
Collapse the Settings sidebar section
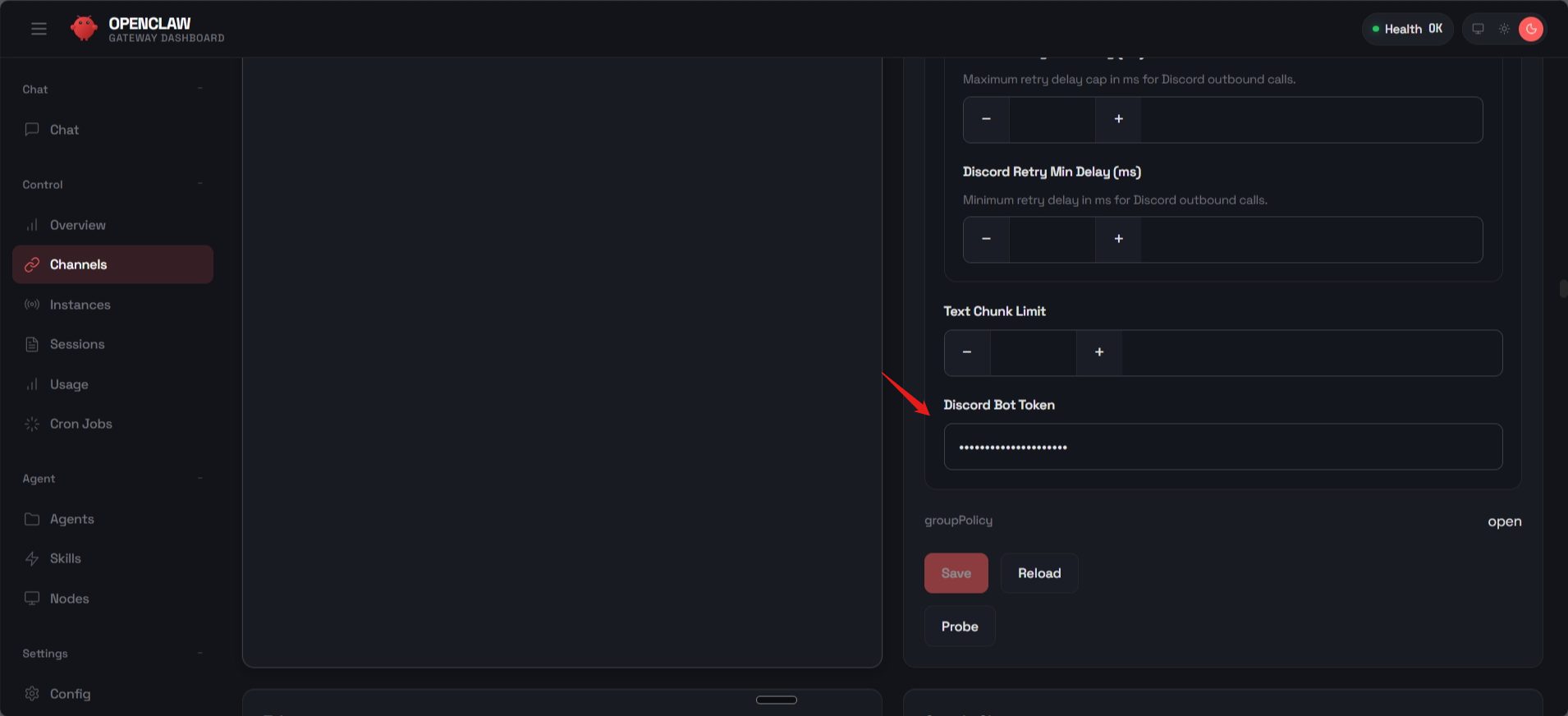point(199,653)
